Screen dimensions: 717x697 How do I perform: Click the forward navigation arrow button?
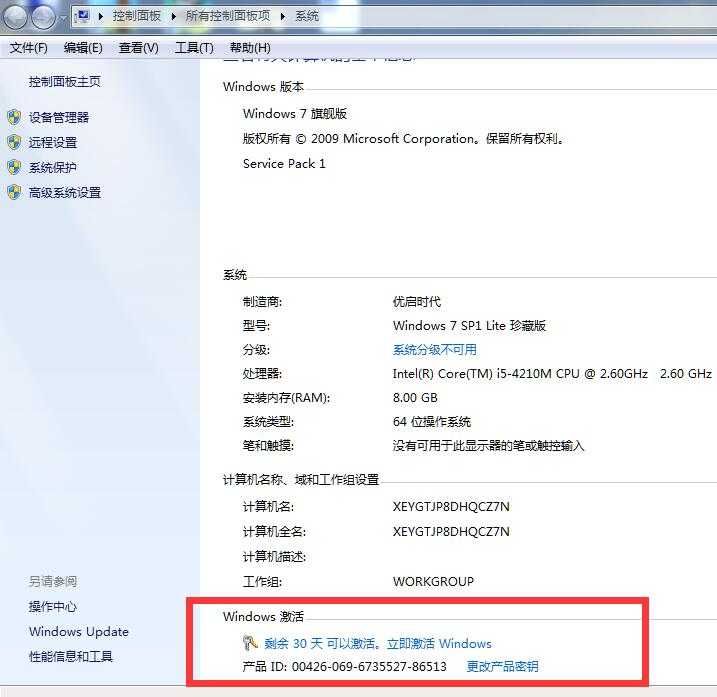pyautogui.click(x=44, y=17)
